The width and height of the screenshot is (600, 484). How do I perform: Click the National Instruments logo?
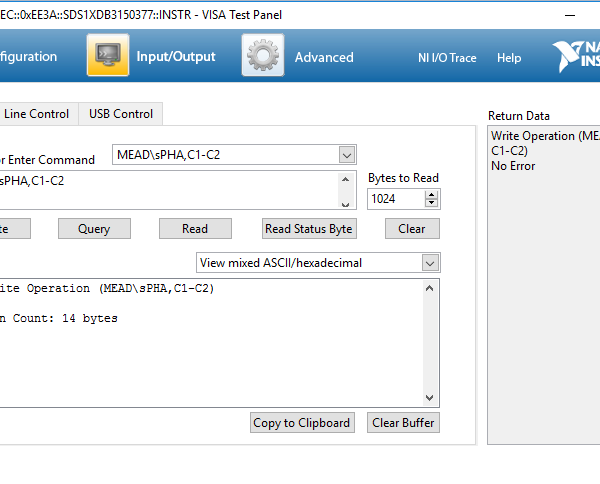576,57
